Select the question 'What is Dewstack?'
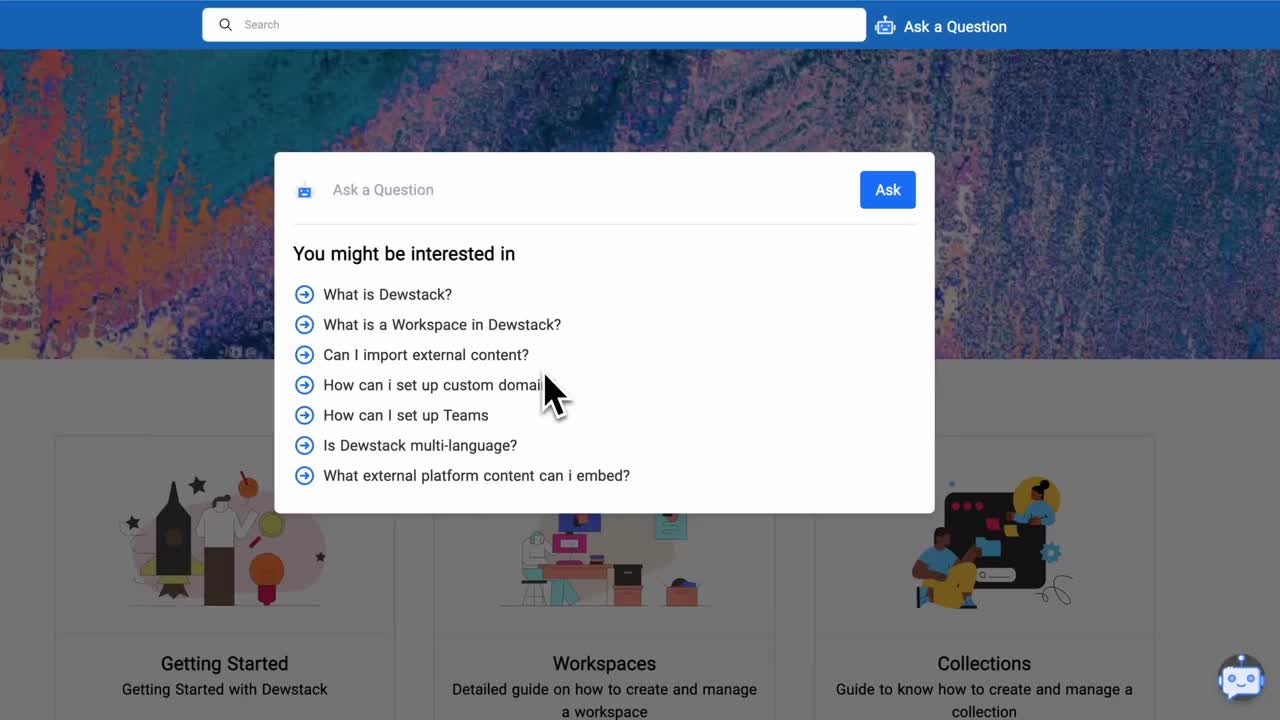 coord(387,294)
